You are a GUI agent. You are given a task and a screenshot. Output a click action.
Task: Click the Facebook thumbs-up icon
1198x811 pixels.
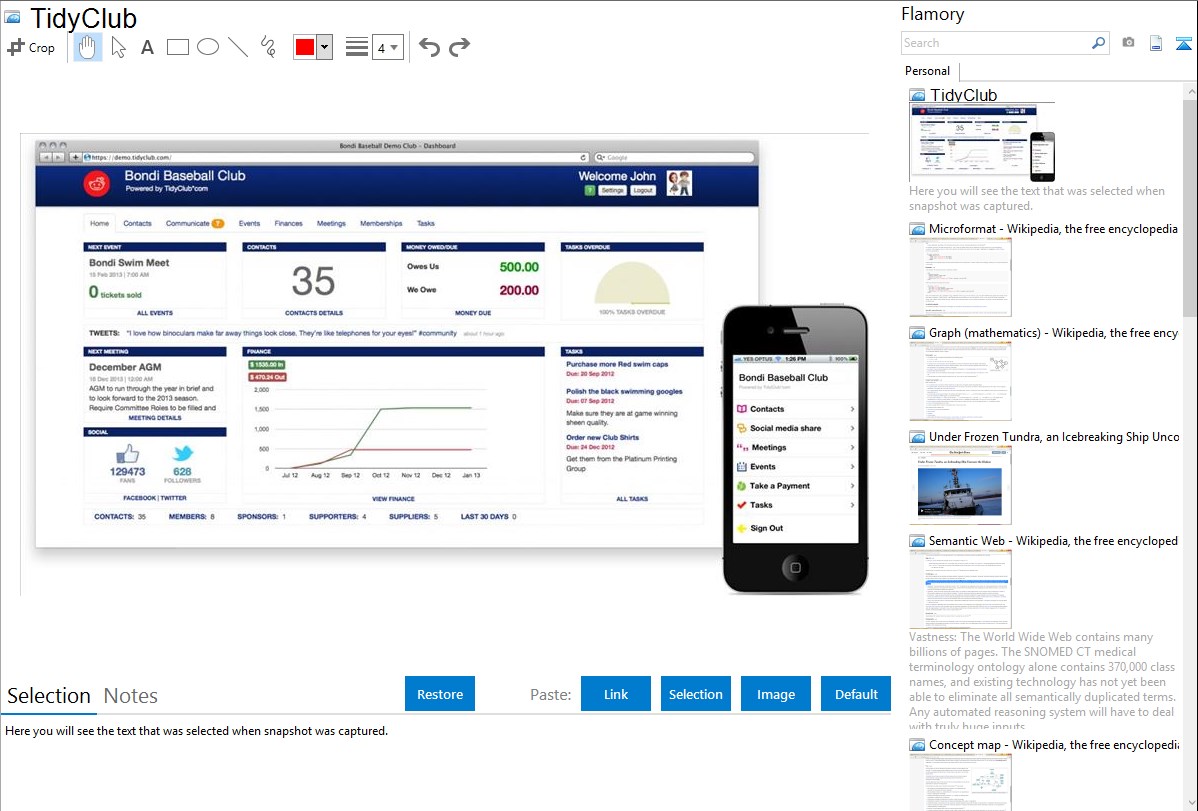tap(128, 453)
